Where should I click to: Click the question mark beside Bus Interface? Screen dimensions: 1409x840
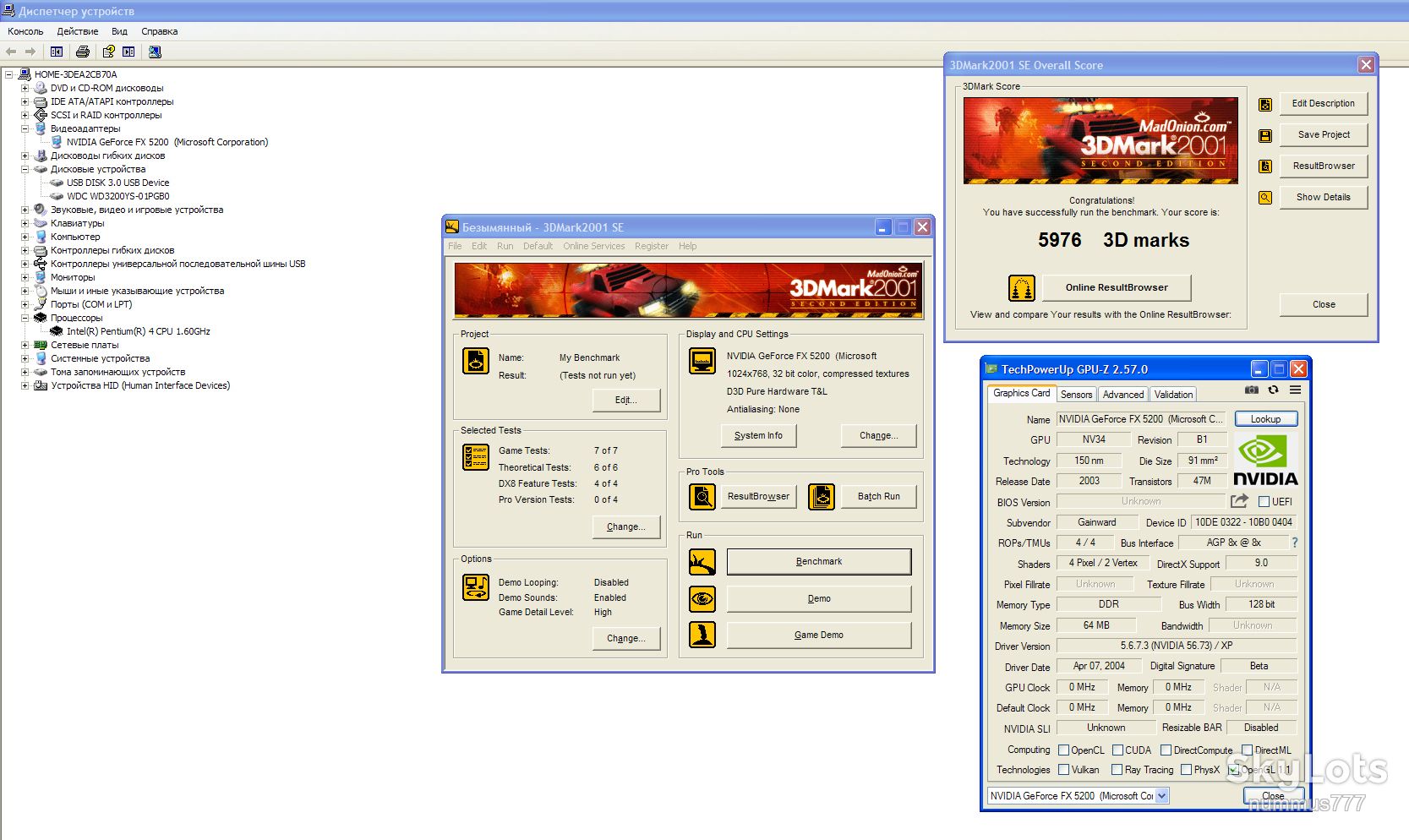1294,543
